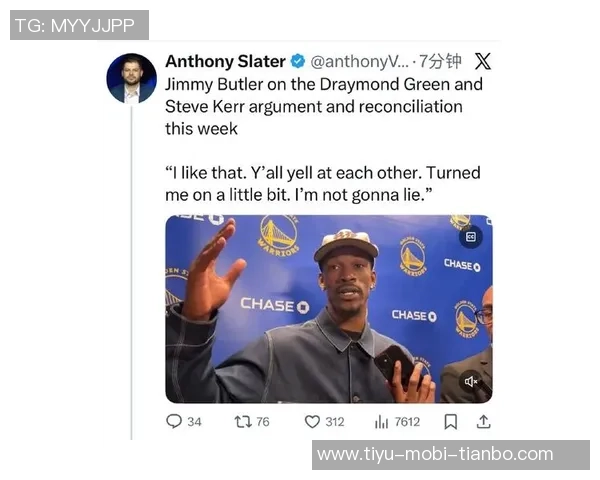Like the tweet with heart icon
Image resolution: width=600 pixels, height=480 pixels.
coord(312,422)
